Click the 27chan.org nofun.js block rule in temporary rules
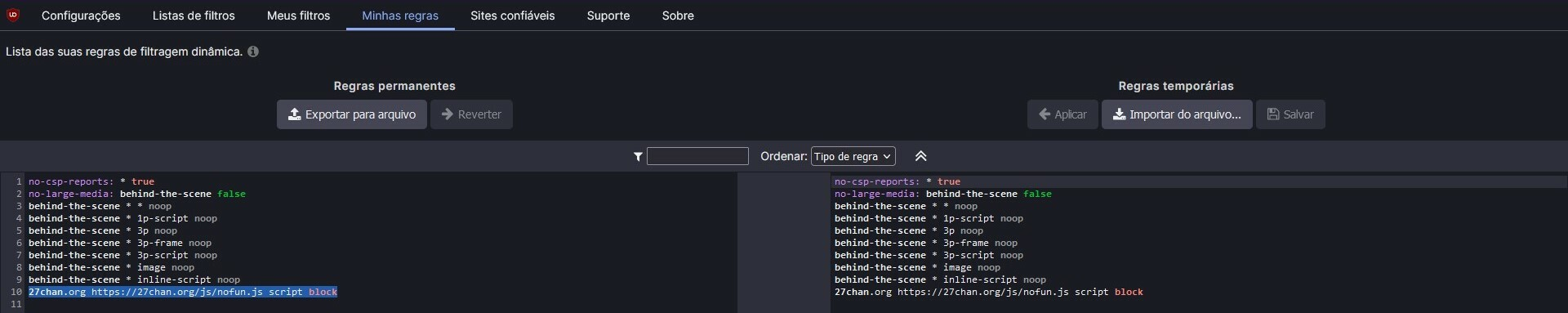 coord(989,292)
